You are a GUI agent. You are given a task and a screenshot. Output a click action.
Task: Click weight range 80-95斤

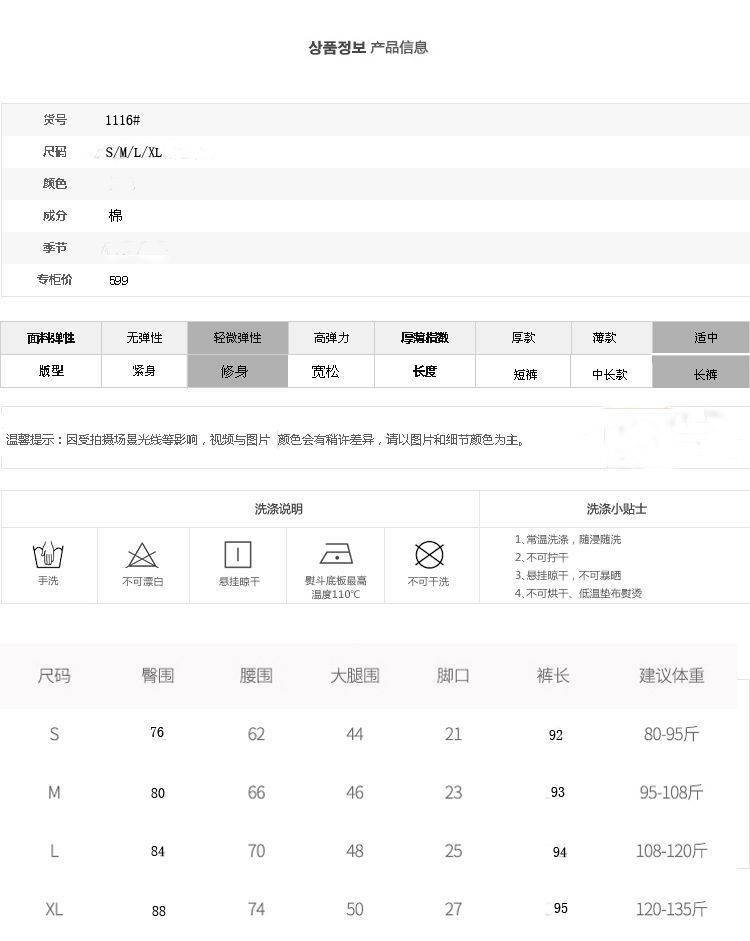[671, 733]
